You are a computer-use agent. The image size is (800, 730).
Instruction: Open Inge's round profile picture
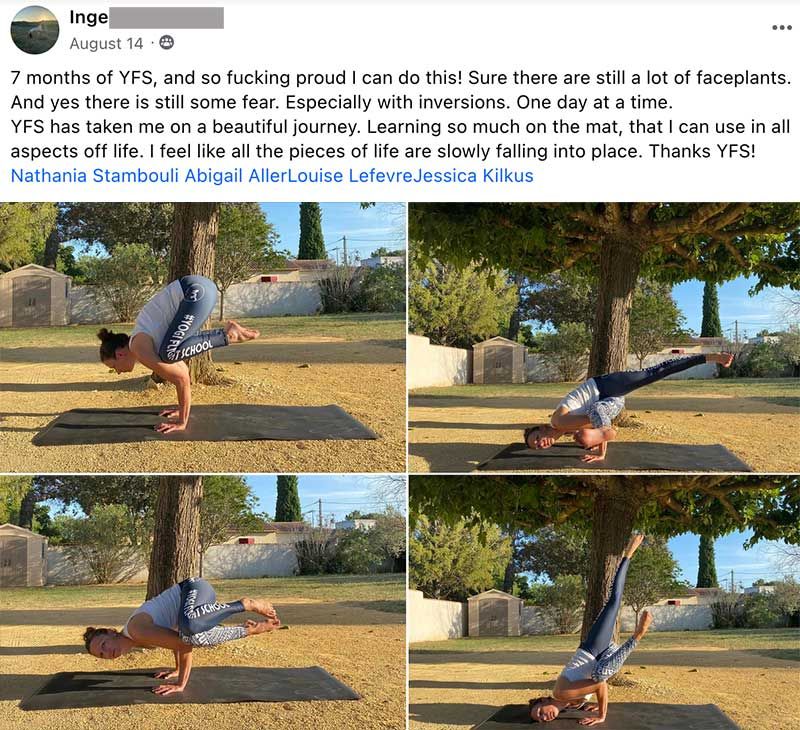click(35, 30)
